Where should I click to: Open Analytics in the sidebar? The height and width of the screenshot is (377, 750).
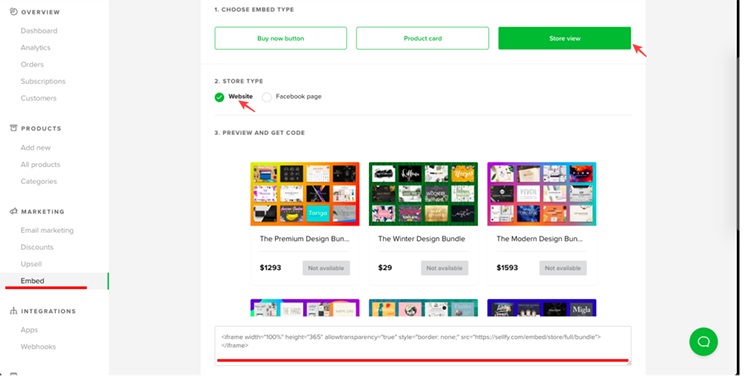[x=35, y=47]
